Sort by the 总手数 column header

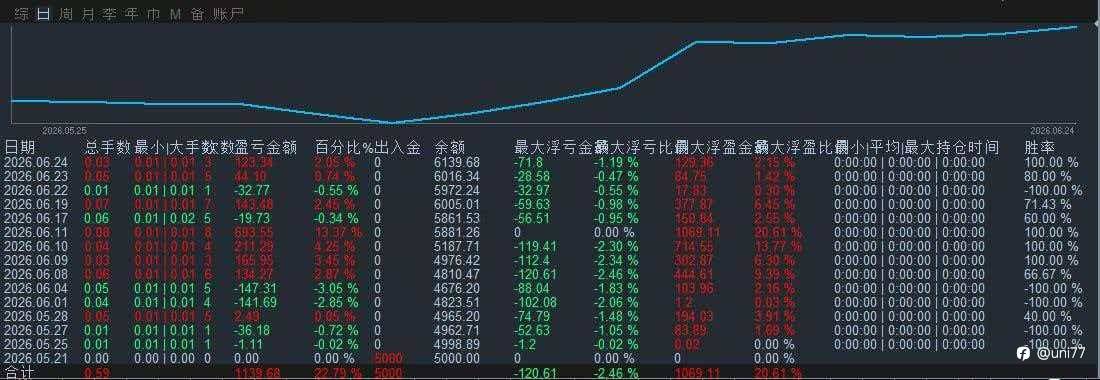(x=108, y=147)
